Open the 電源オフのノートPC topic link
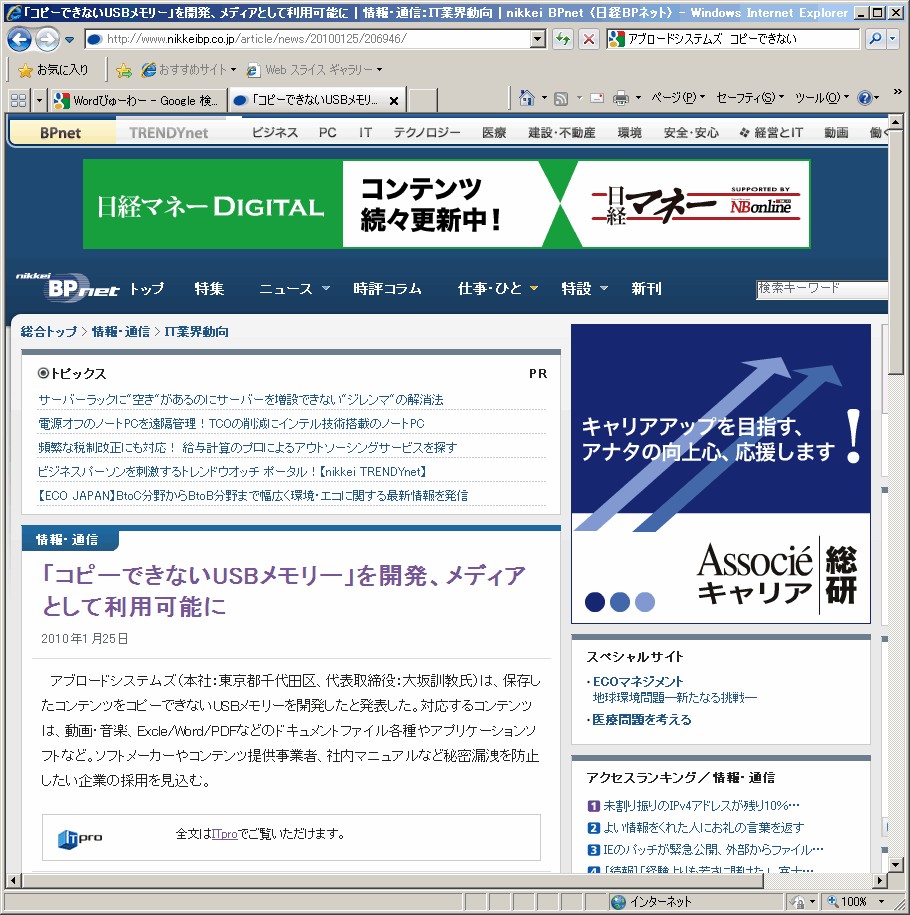The image size is (910, 915). 231,424
